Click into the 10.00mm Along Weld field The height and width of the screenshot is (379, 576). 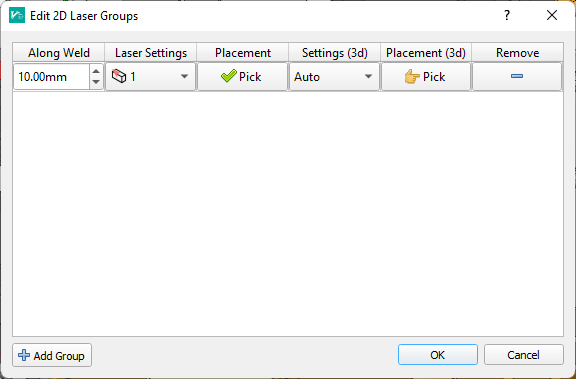(51, 77)
